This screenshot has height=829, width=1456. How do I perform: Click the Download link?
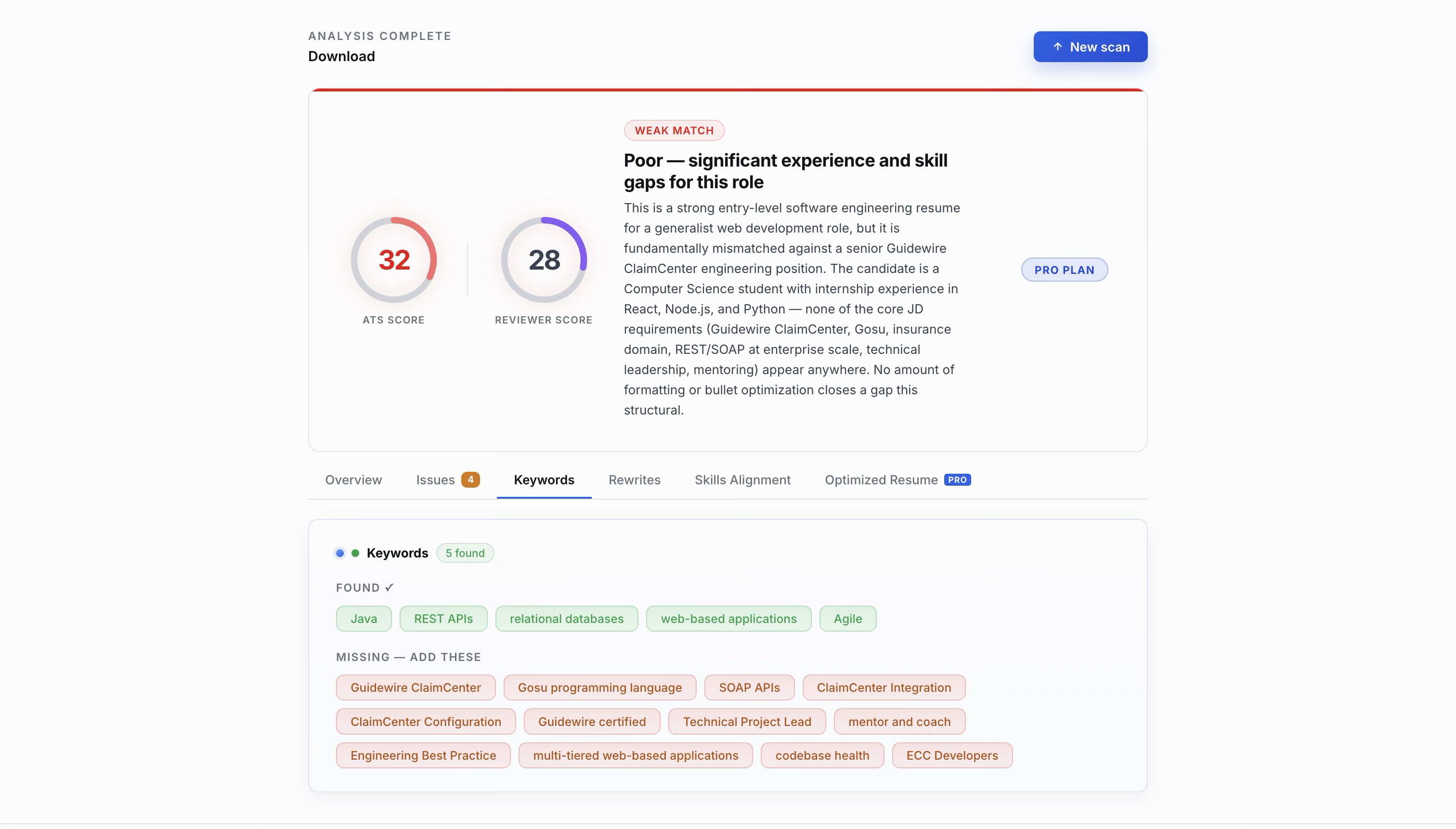[341, 56]
